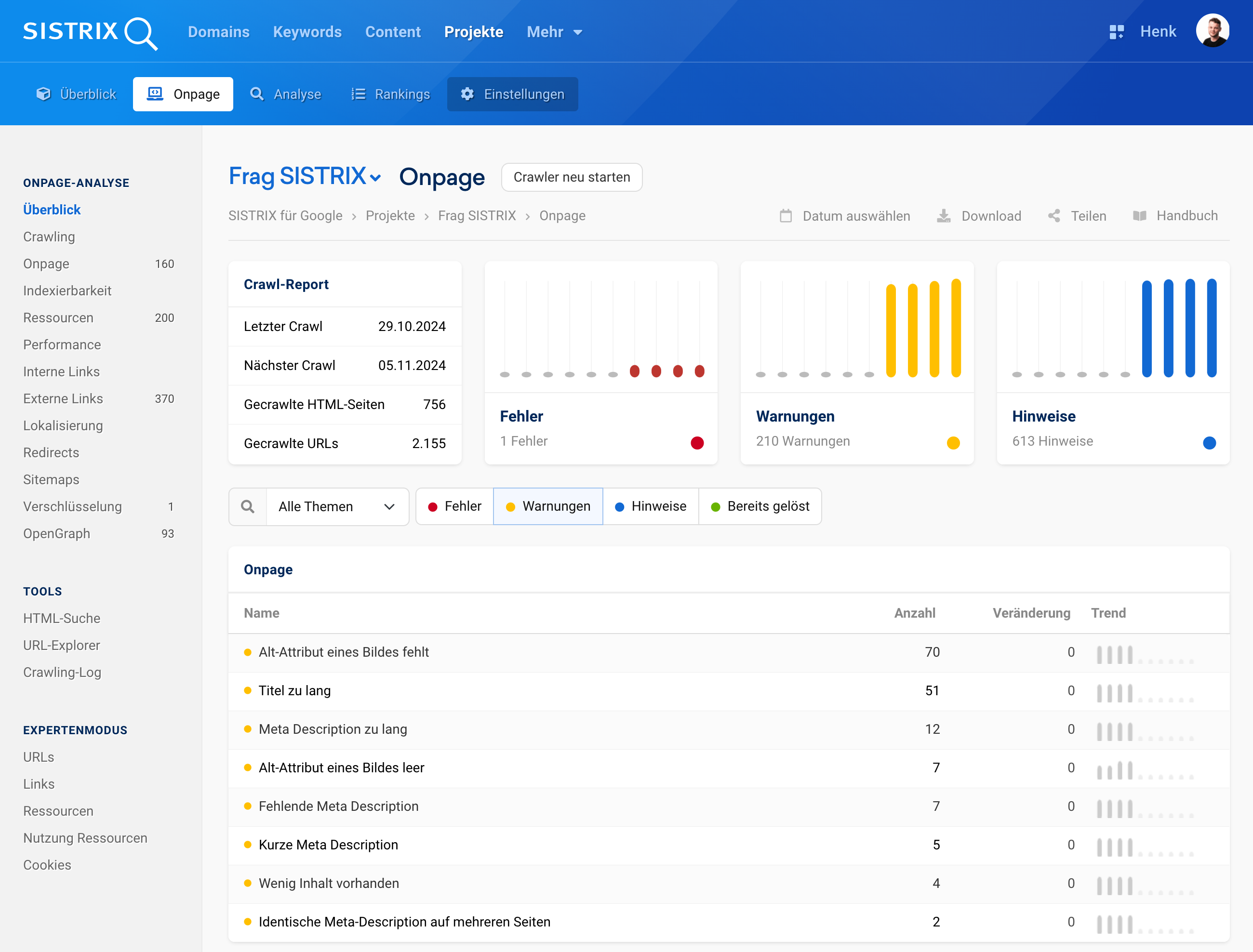Click the Kurze Meta Description row
Image resolution: width=1253 pixels, height=952 pixels.
click(x=729, y=846)
